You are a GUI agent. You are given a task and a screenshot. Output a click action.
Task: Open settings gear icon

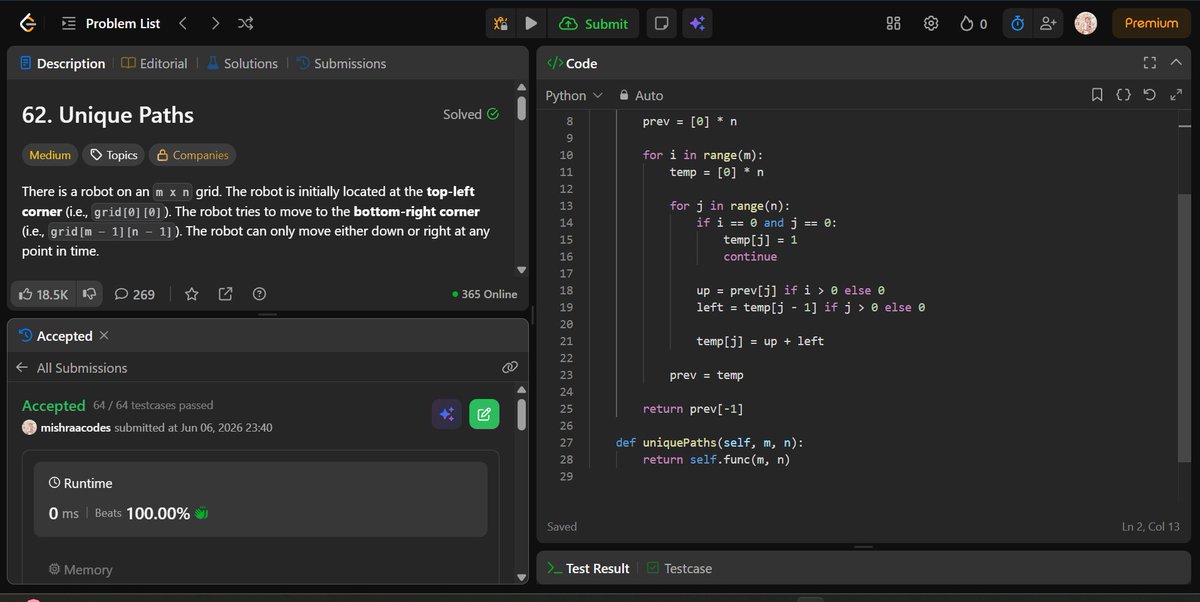tap(931, 23)
